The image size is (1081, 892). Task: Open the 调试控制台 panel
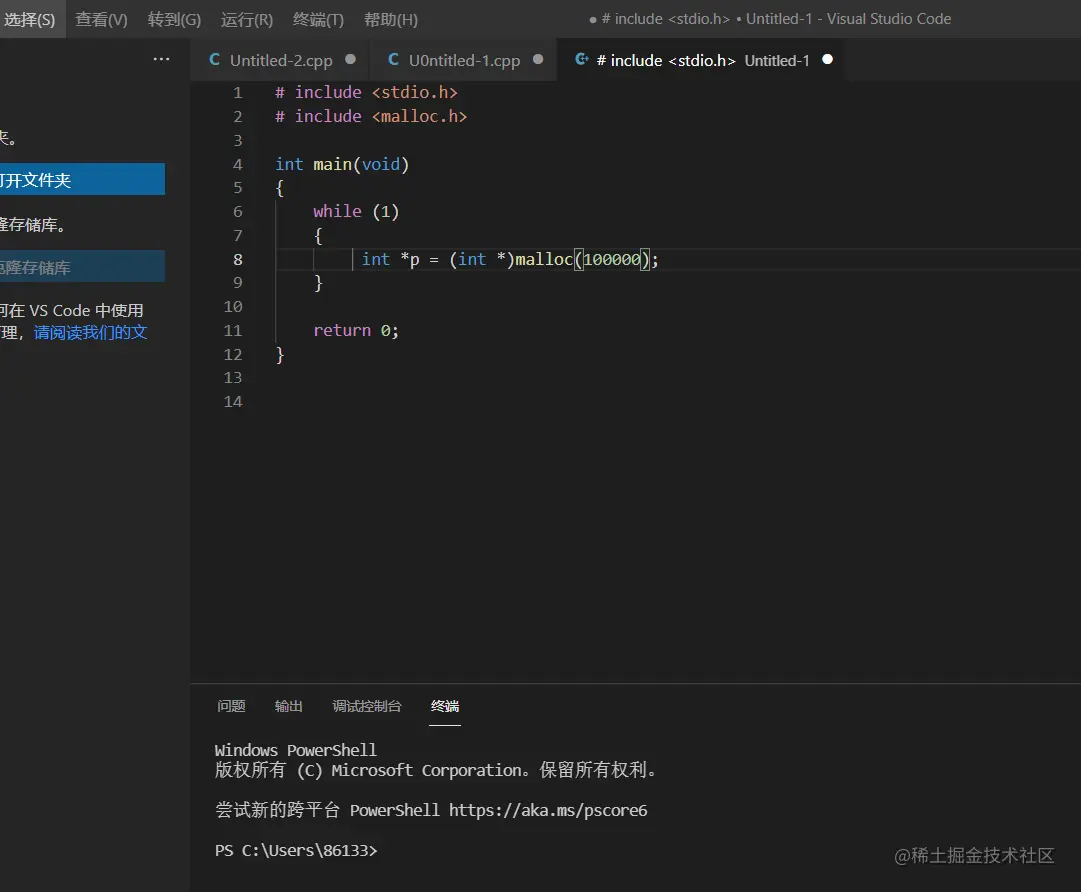(367, 706)
